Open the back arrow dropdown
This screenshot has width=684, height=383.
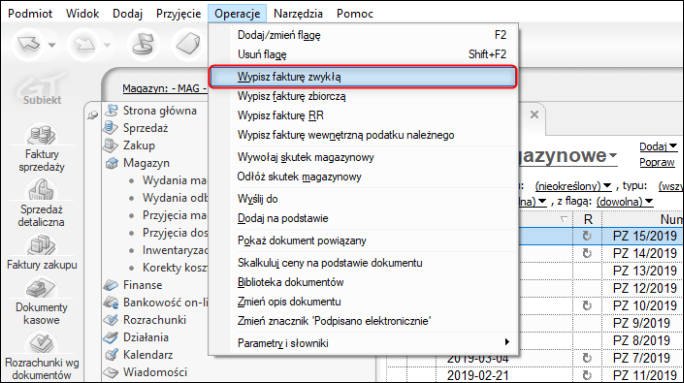point(52,45)
